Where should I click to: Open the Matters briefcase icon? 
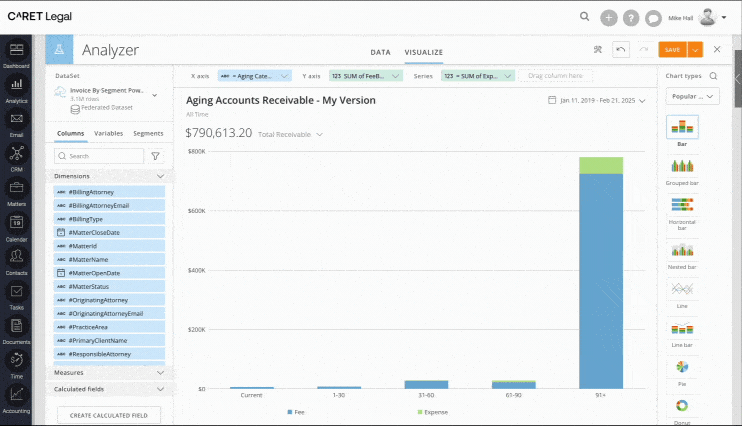tap(16, 187)
